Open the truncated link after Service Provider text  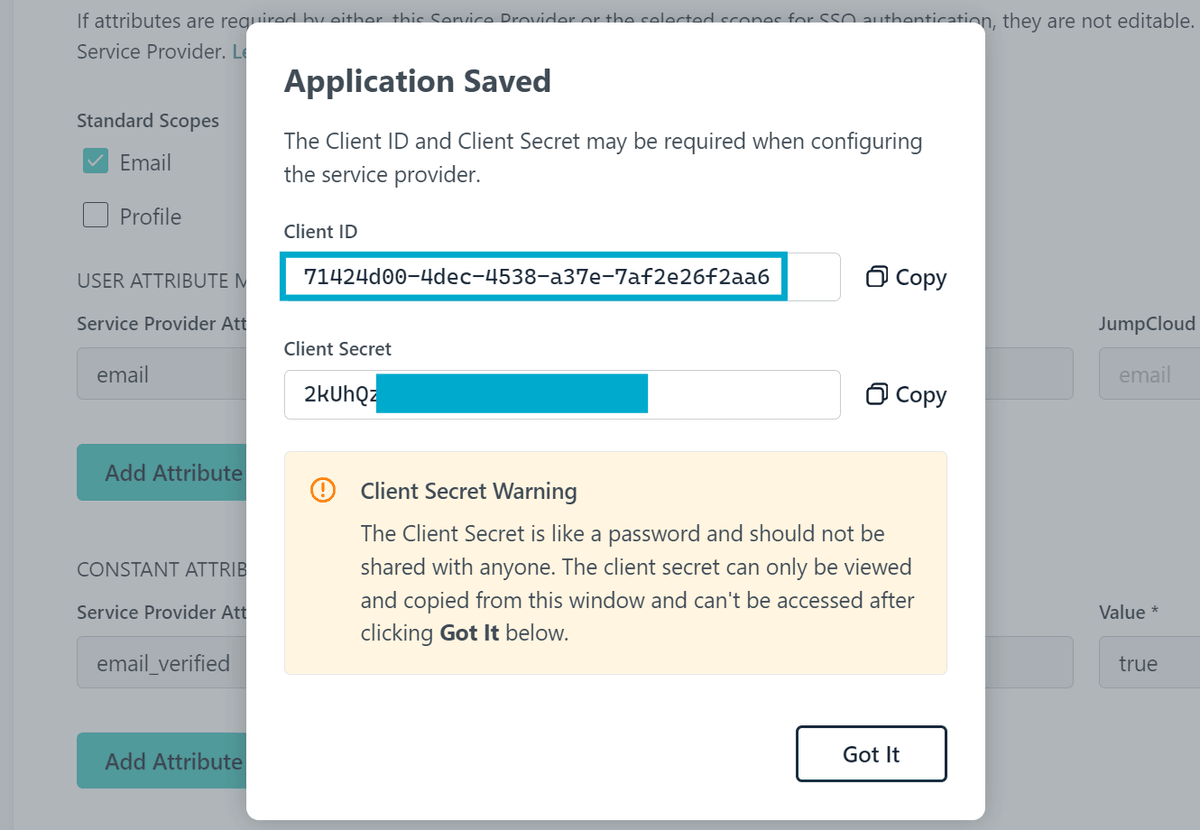tap(240, 51)
